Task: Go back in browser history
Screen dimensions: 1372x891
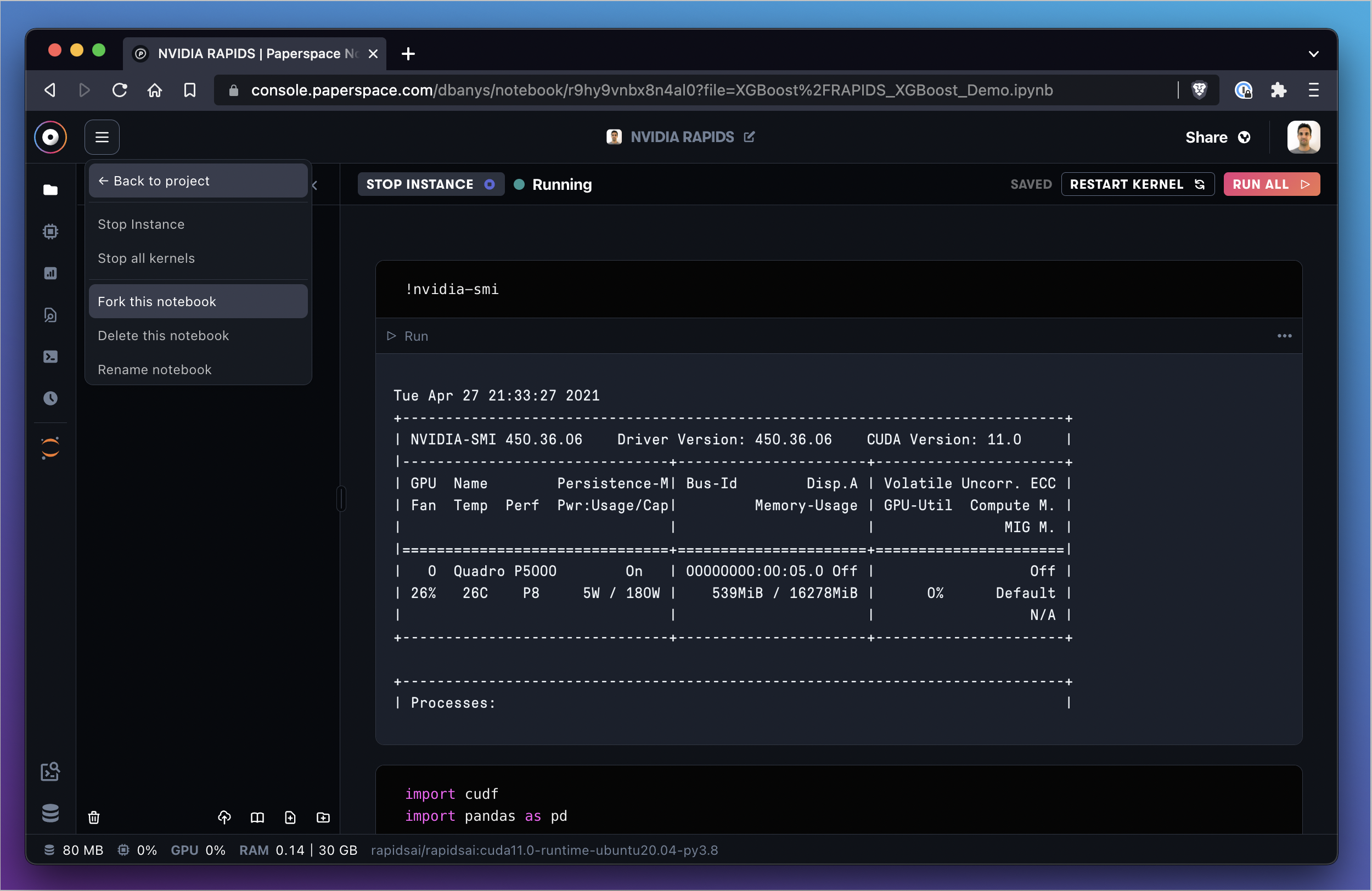Action: [x=50, y=90]
